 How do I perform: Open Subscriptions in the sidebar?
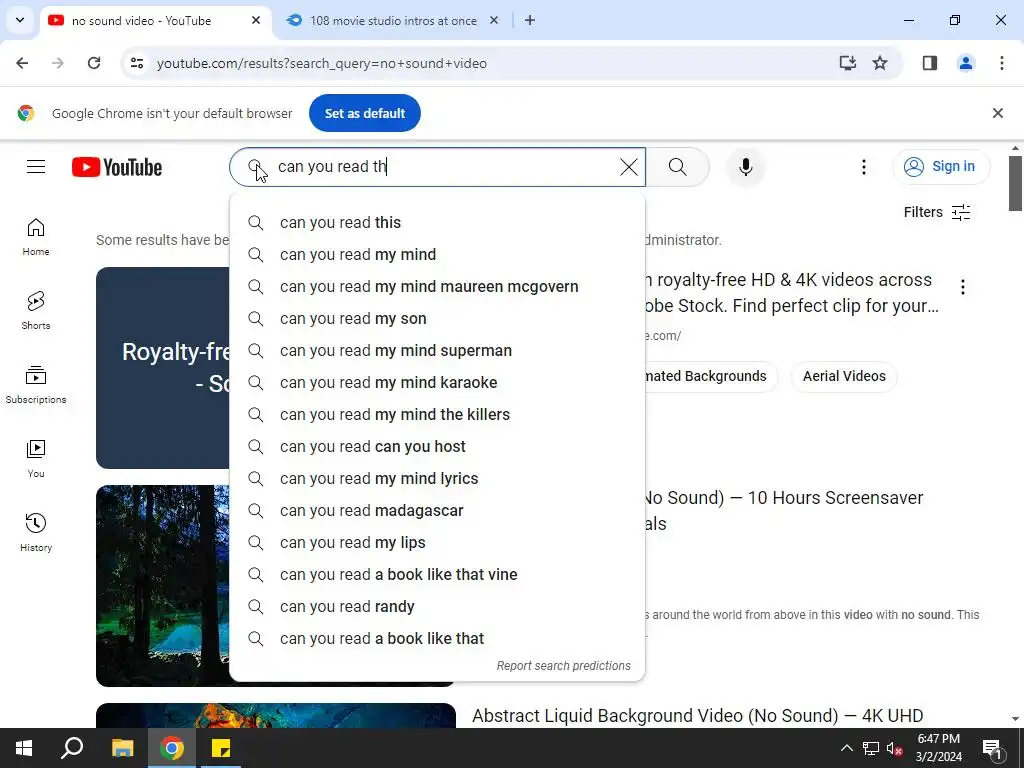point(36,385)
